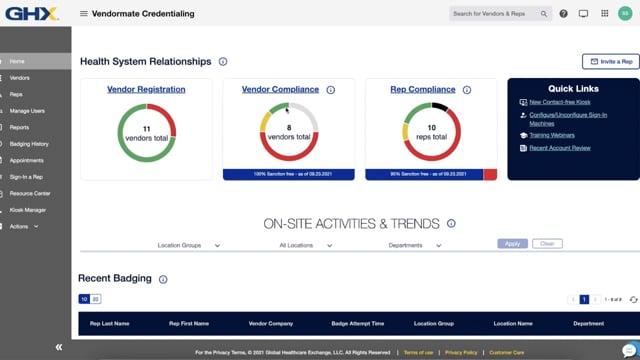This screenshot has height=360, width=640.
Task: Click the Training Webinars graduation cap icon
Action: click(523, 135)
